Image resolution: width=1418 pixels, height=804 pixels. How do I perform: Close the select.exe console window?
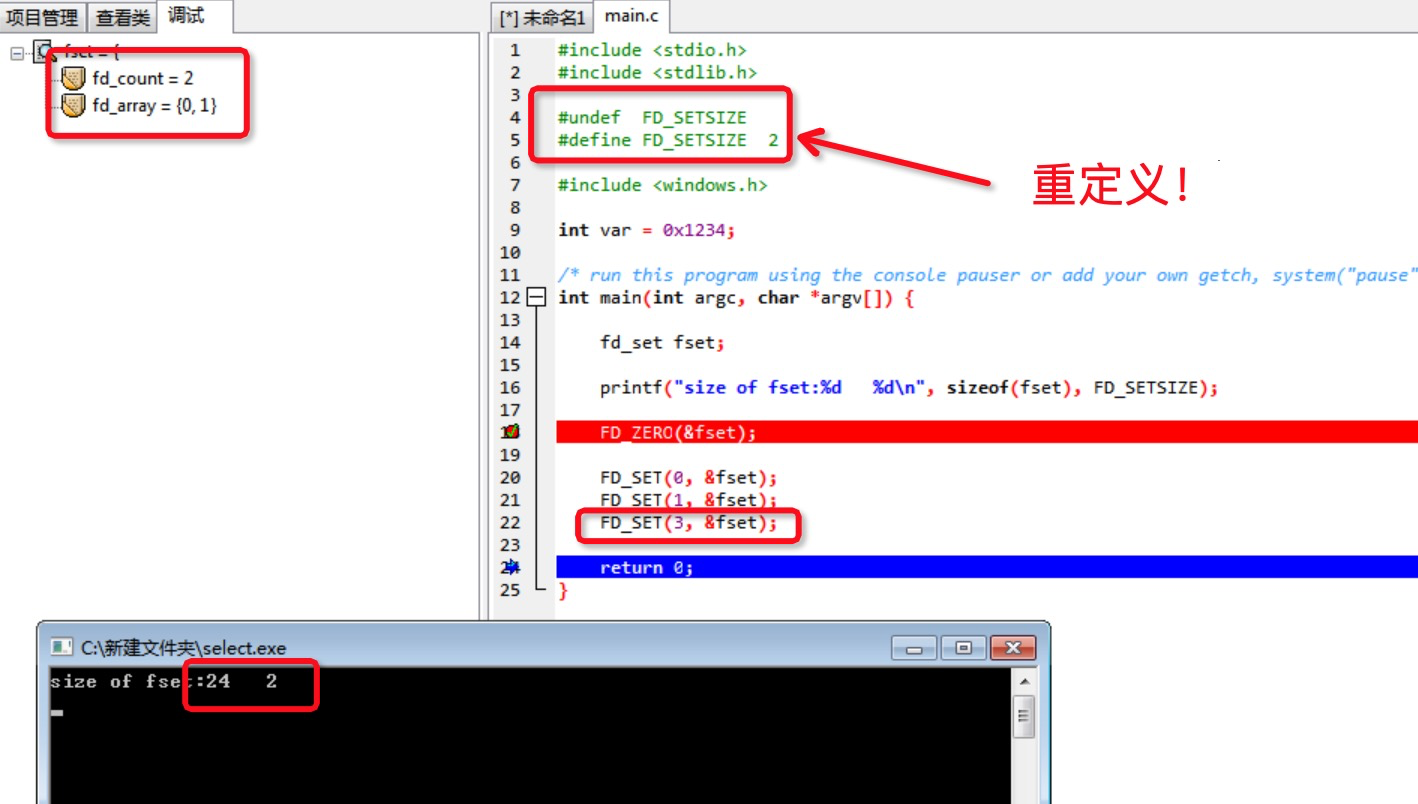1012,648
